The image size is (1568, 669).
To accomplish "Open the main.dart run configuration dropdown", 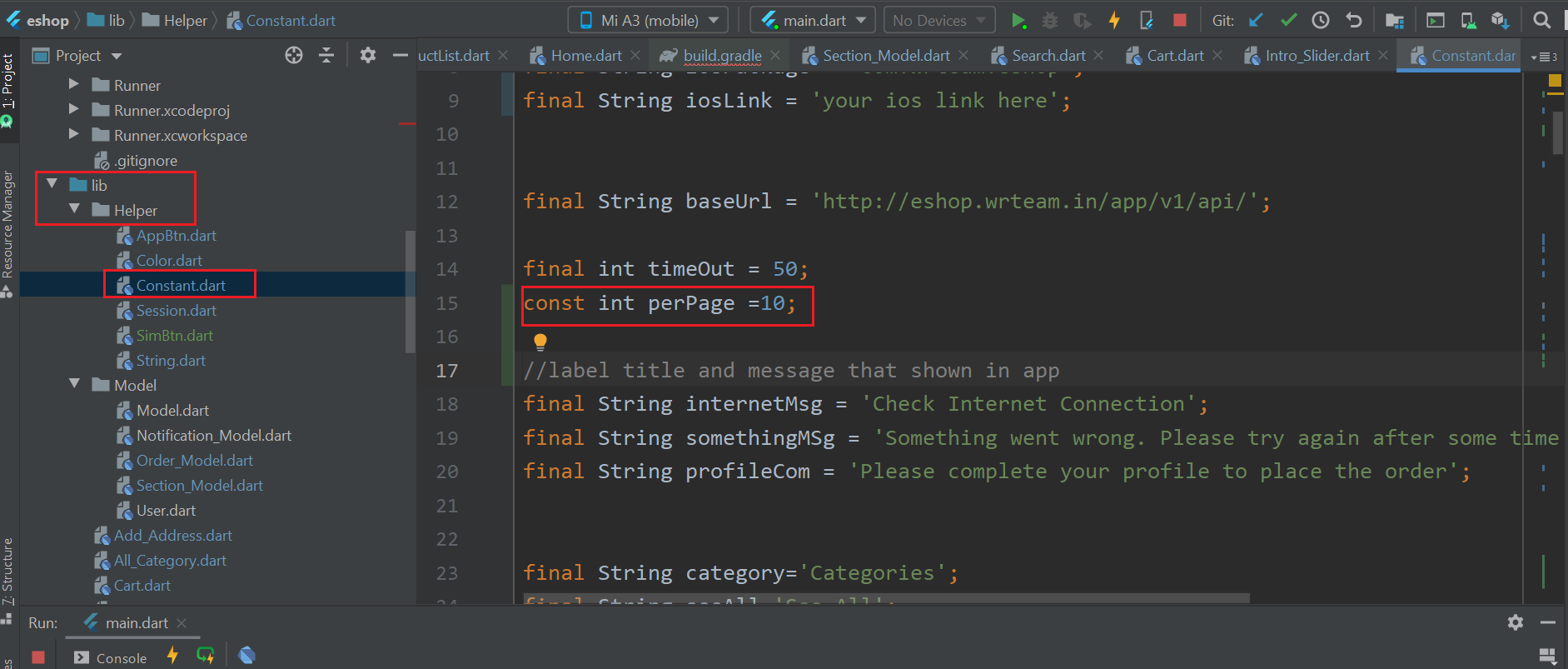I will coord(812,21).
